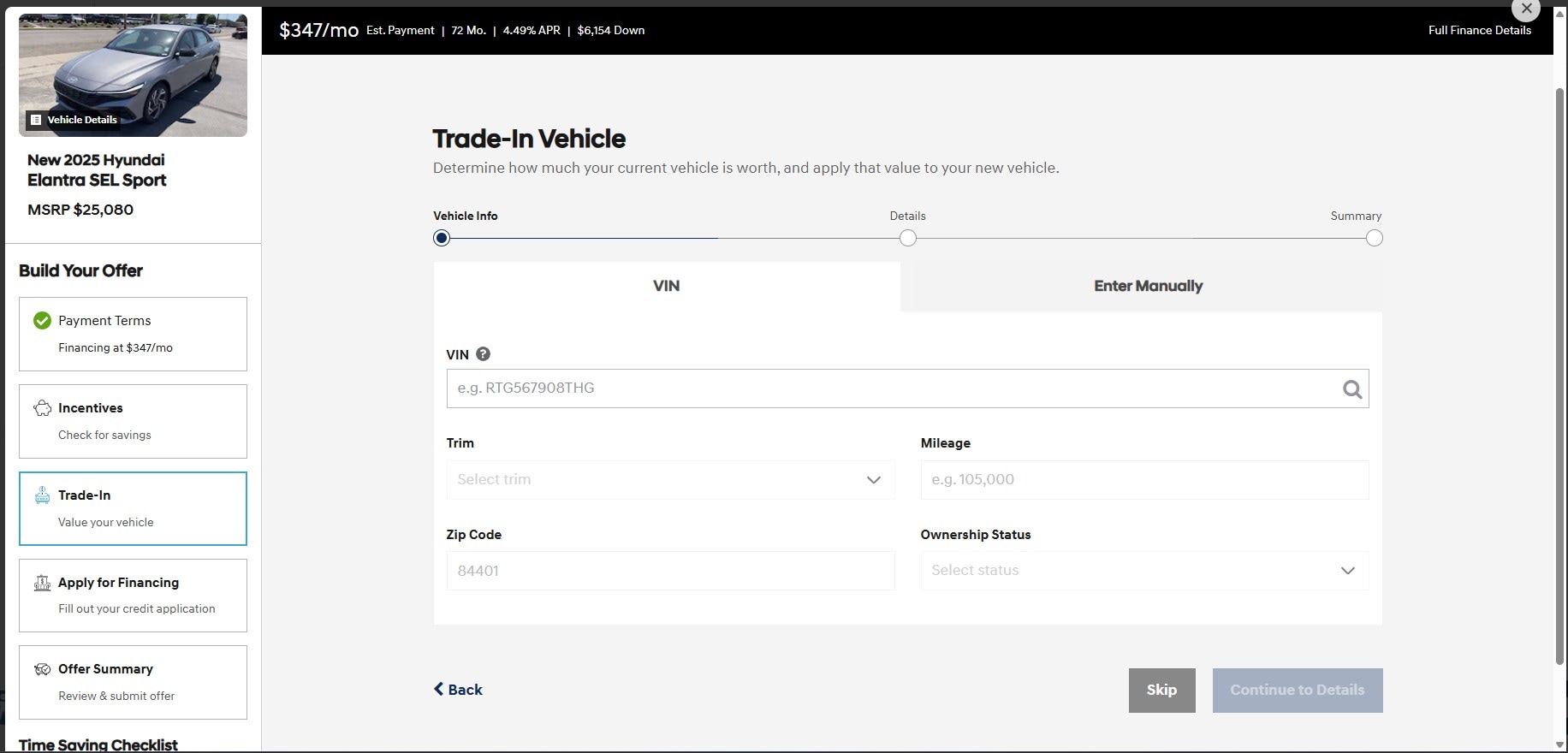Click the VIN search magnifier icon
1568x753 pixels.
pos(1351,389)
